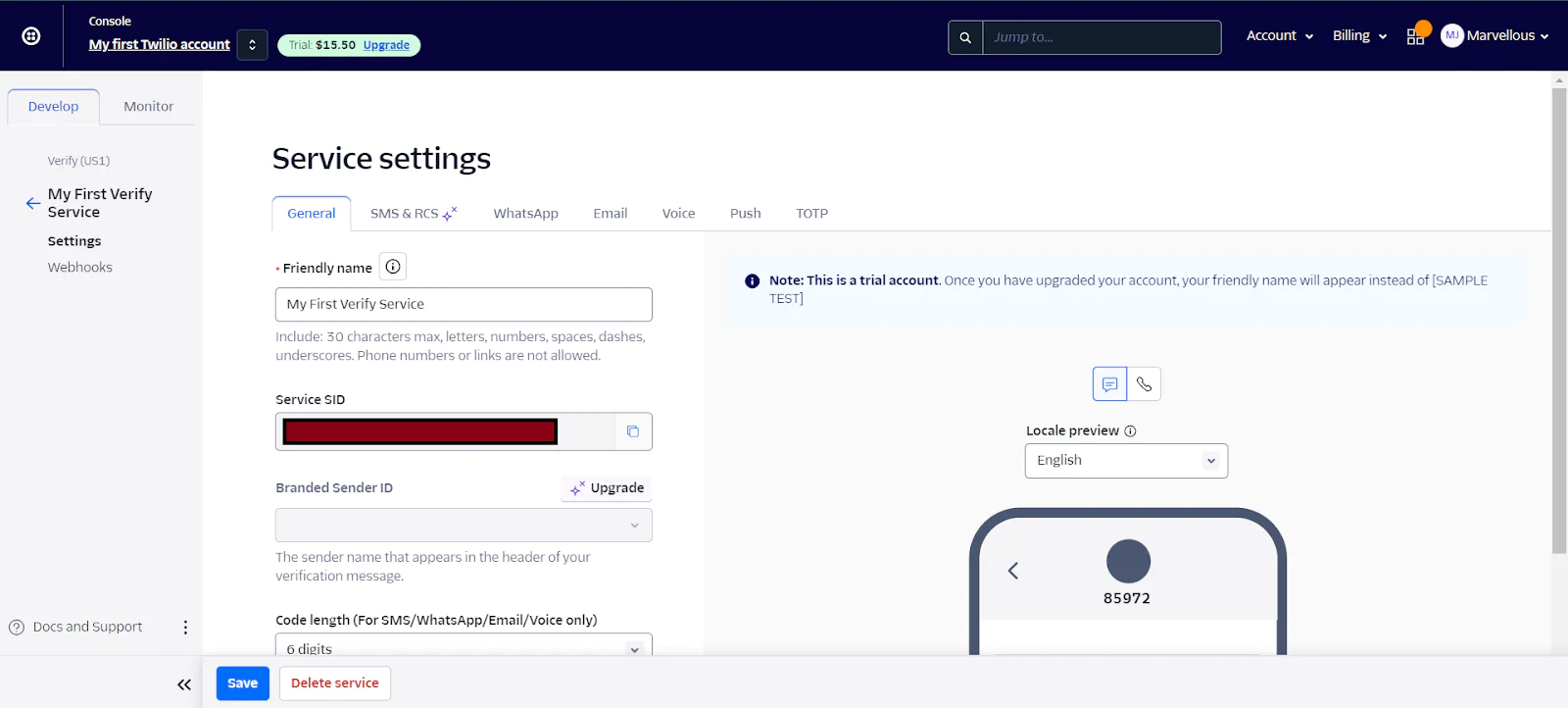Collapse the sidebar with double chevron
1568x708 pixels.
point(184,684)
